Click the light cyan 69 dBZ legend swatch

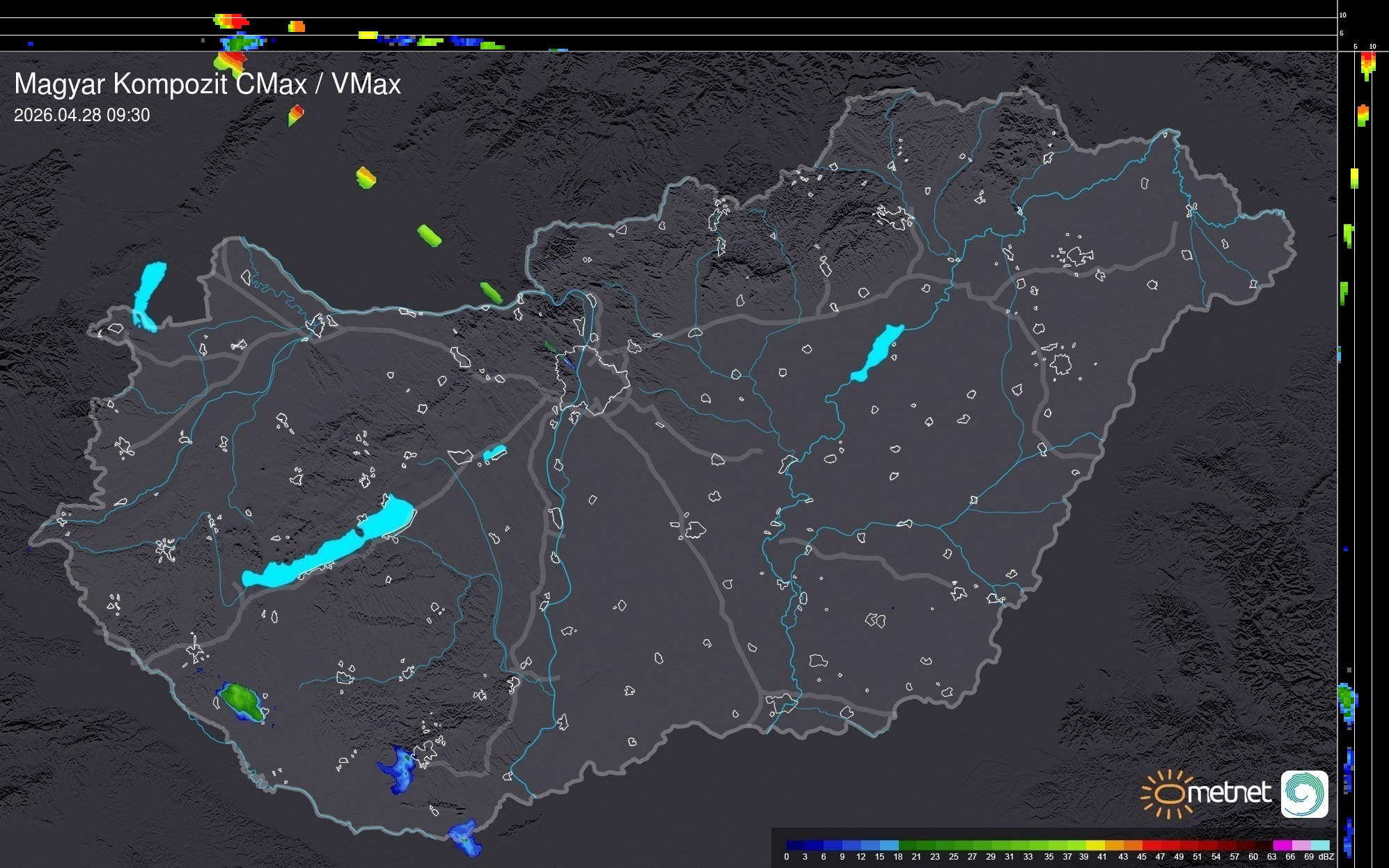[1319, 845]
